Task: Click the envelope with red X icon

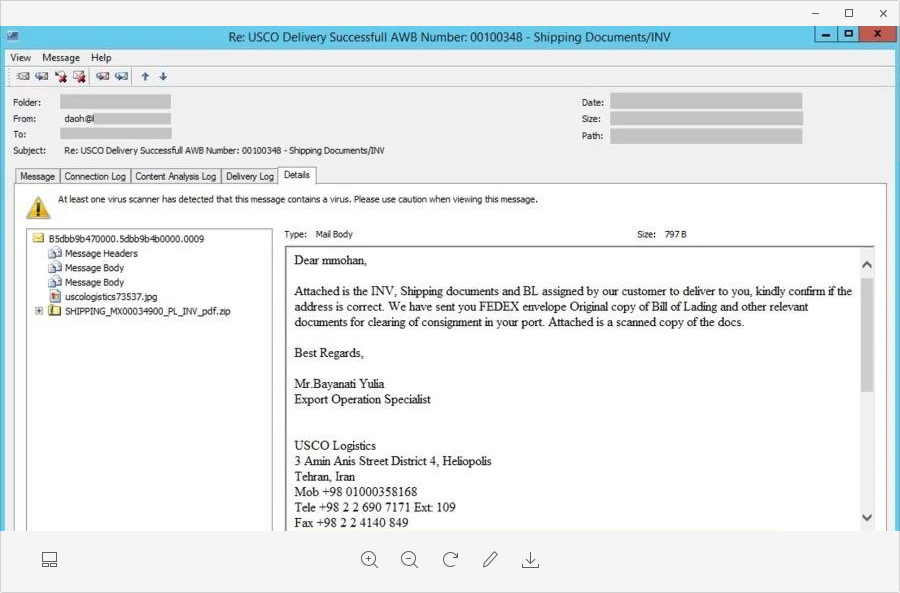Action: 79,76
